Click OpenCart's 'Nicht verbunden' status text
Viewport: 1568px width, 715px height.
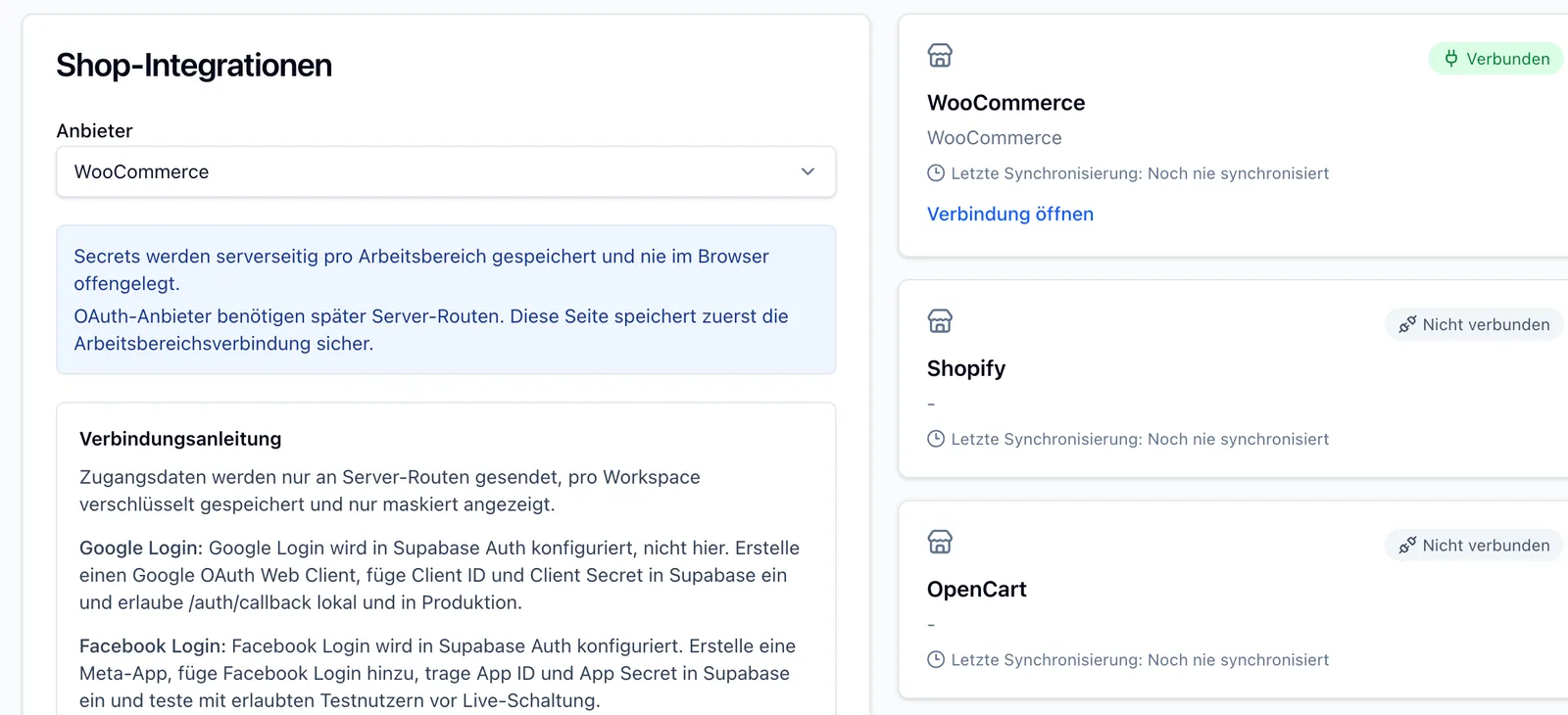coord(1487,546)
